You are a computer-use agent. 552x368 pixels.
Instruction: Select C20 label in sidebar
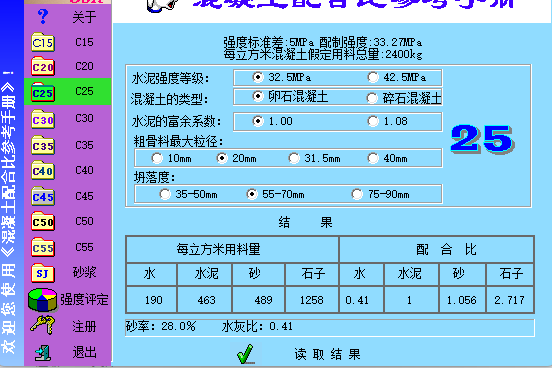(84, 66)
